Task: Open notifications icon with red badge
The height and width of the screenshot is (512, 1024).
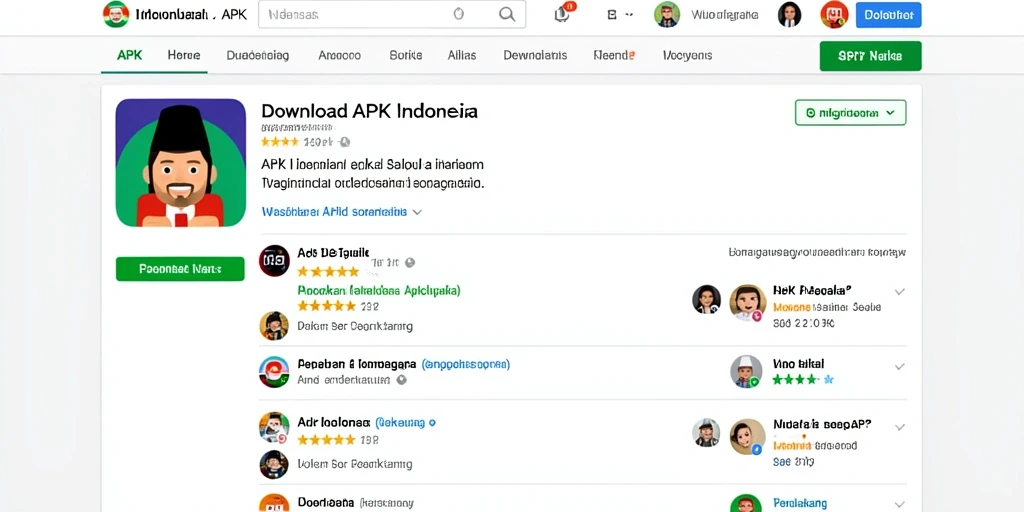Action: pyautogui.click(x=564, y=13)
